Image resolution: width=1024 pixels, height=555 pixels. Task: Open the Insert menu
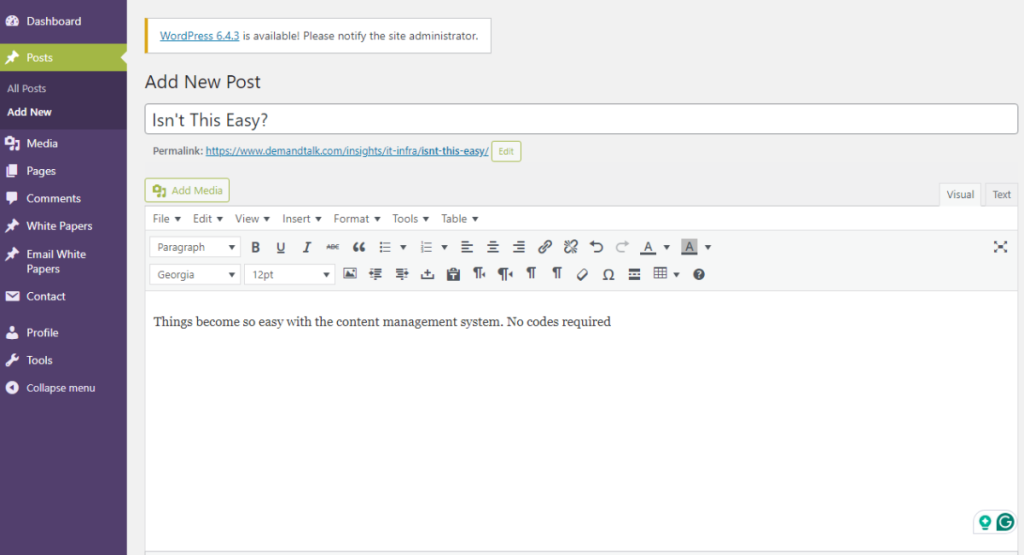(302, 219)
